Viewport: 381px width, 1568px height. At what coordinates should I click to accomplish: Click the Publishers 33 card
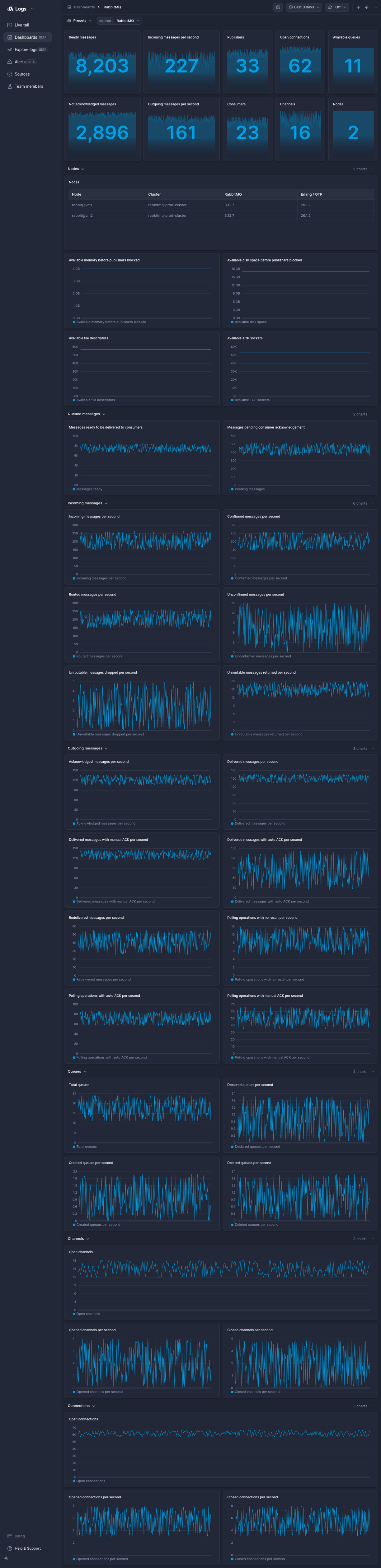[247, 63]
